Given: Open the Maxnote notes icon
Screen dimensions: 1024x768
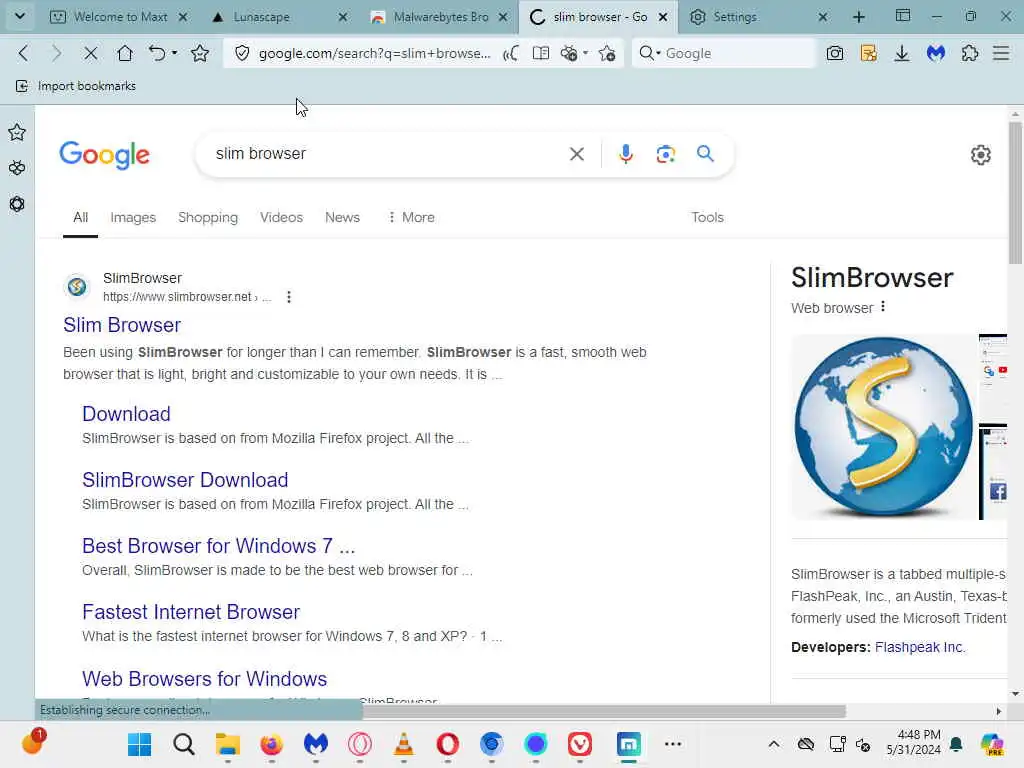Looking at the screenshot, I should click(869, 54).
